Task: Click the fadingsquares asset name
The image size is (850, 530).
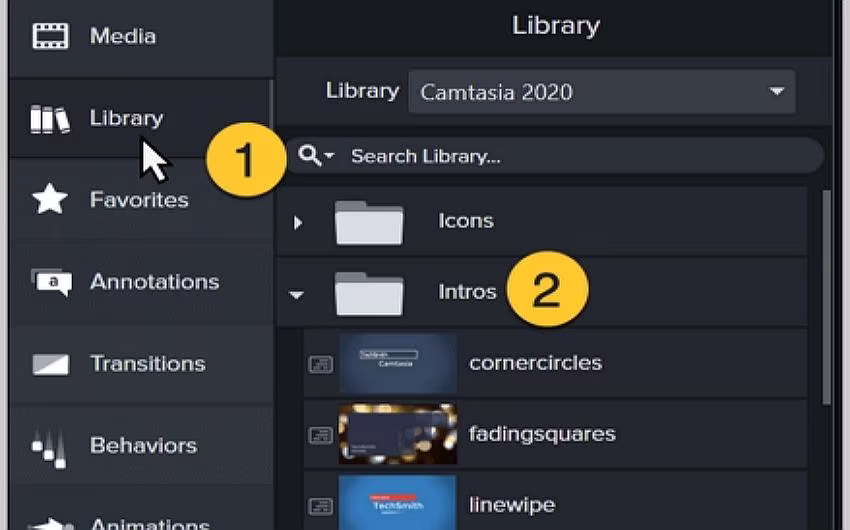Action: click(x=542, y=435)
